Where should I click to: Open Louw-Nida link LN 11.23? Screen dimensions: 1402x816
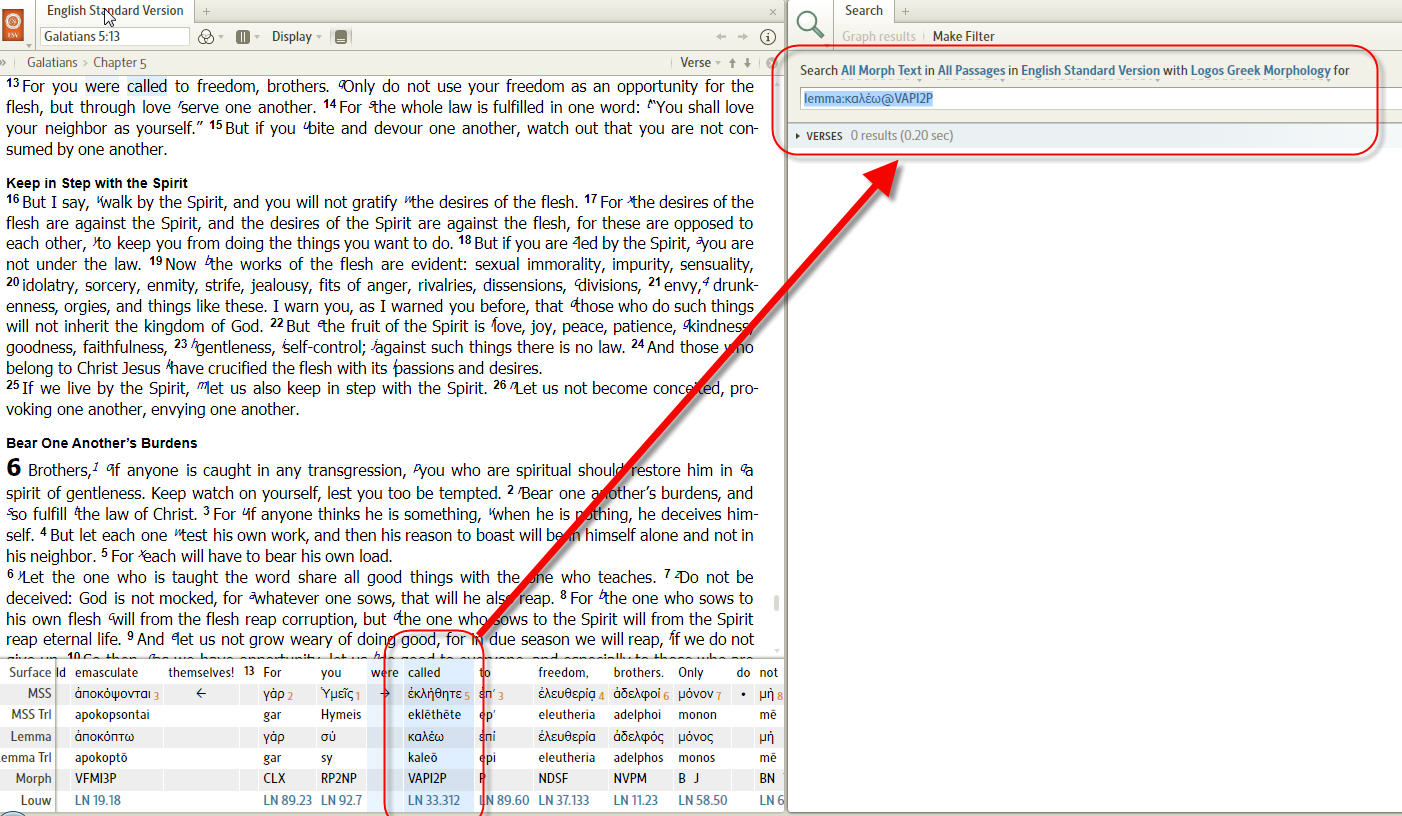pyautogui.click(x=635, y=800)
